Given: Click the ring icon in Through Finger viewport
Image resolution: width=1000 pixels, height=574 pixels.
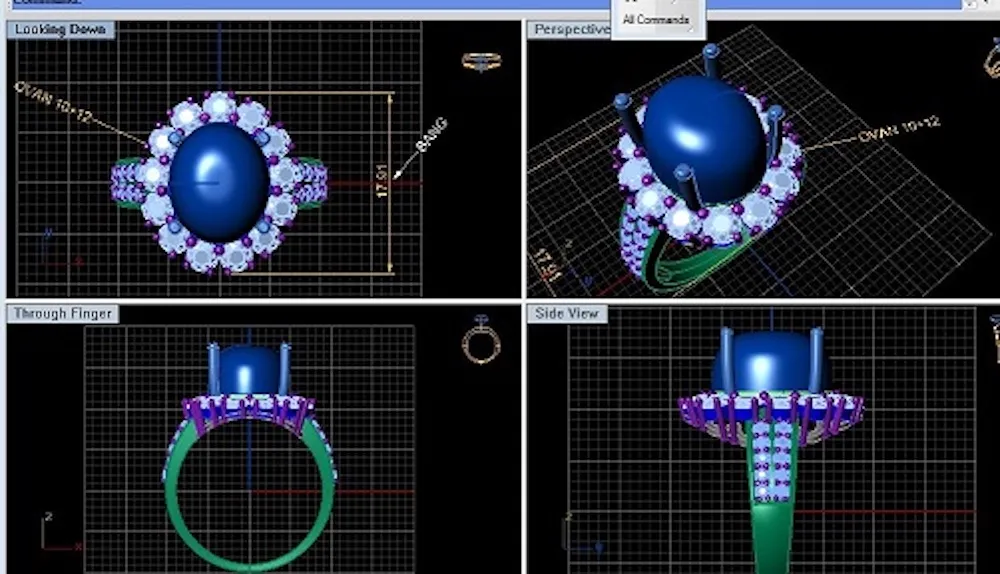Looking at the screenshot, I should pyautogui.click(x=481, y=341).
